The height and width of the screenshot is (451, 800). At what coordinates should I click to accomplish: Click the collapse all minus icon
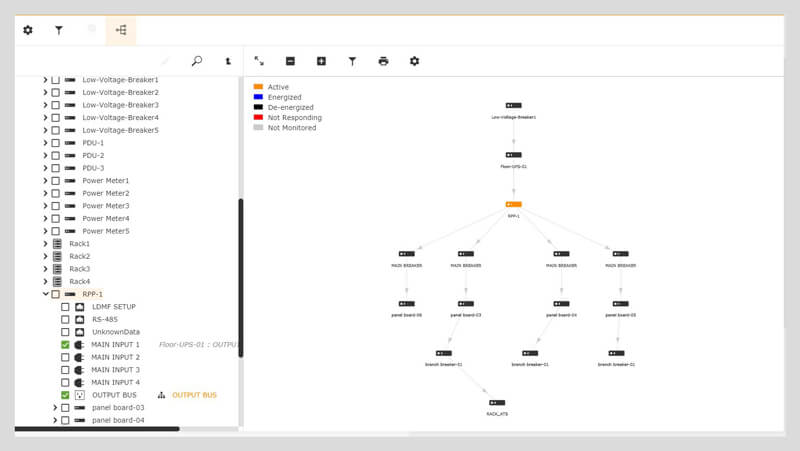[290, 61]
